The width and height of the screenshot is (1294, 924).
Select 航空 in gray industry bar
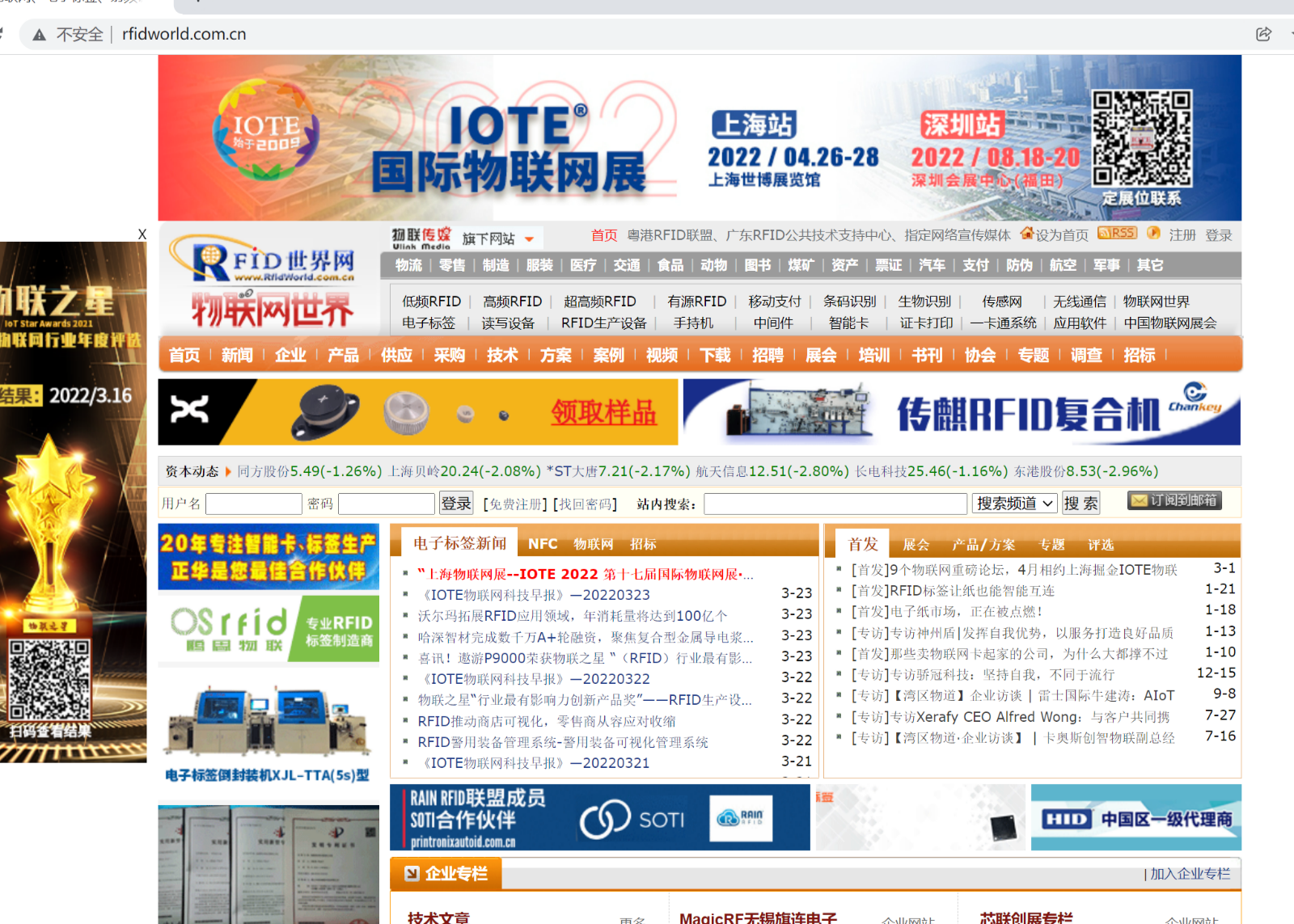point(1063,265)
